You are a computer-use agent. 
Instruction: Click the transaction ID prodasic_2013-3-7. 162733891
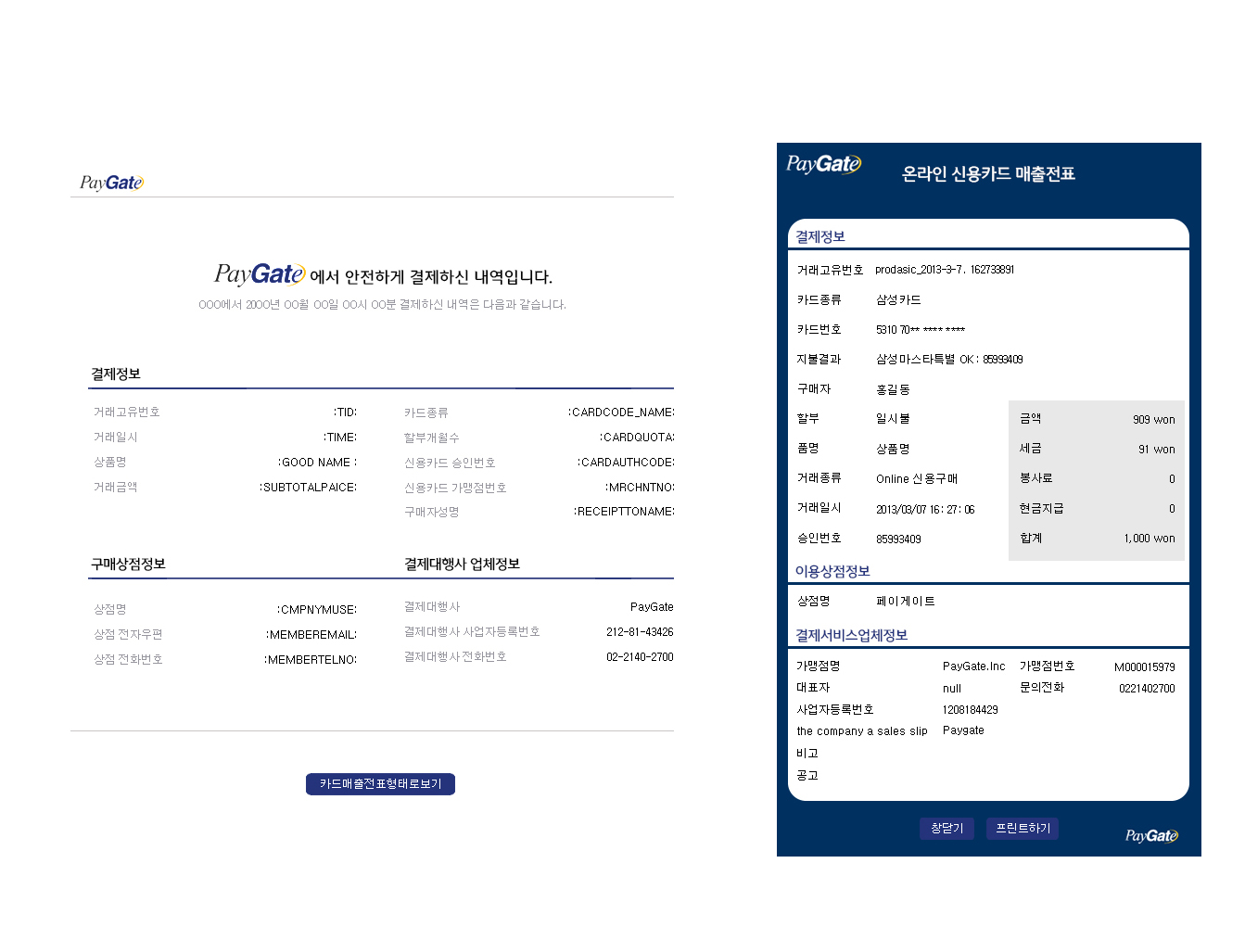coord(945,270)
